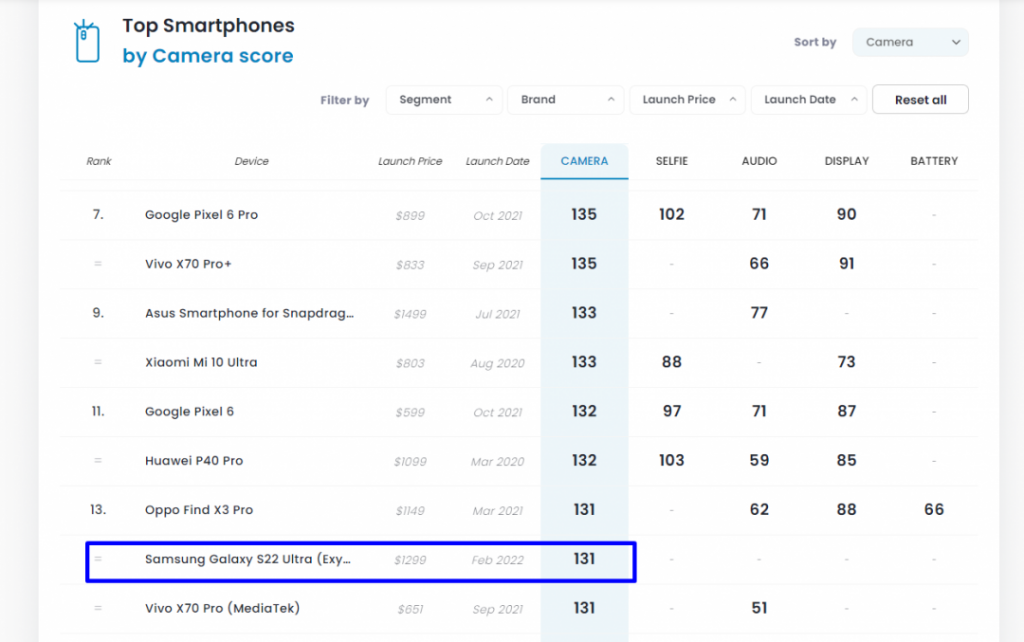The height and width of the screenshot is (642, 1024).
Task: Open the Huawei P40 Pro device link
Action: click(194, 460)
